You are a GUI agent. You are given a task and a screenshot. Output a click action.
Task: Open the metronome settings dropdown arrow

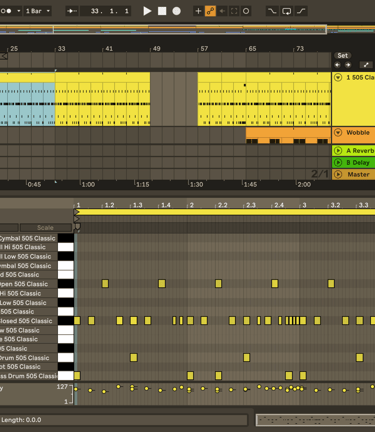pos(19,11)
